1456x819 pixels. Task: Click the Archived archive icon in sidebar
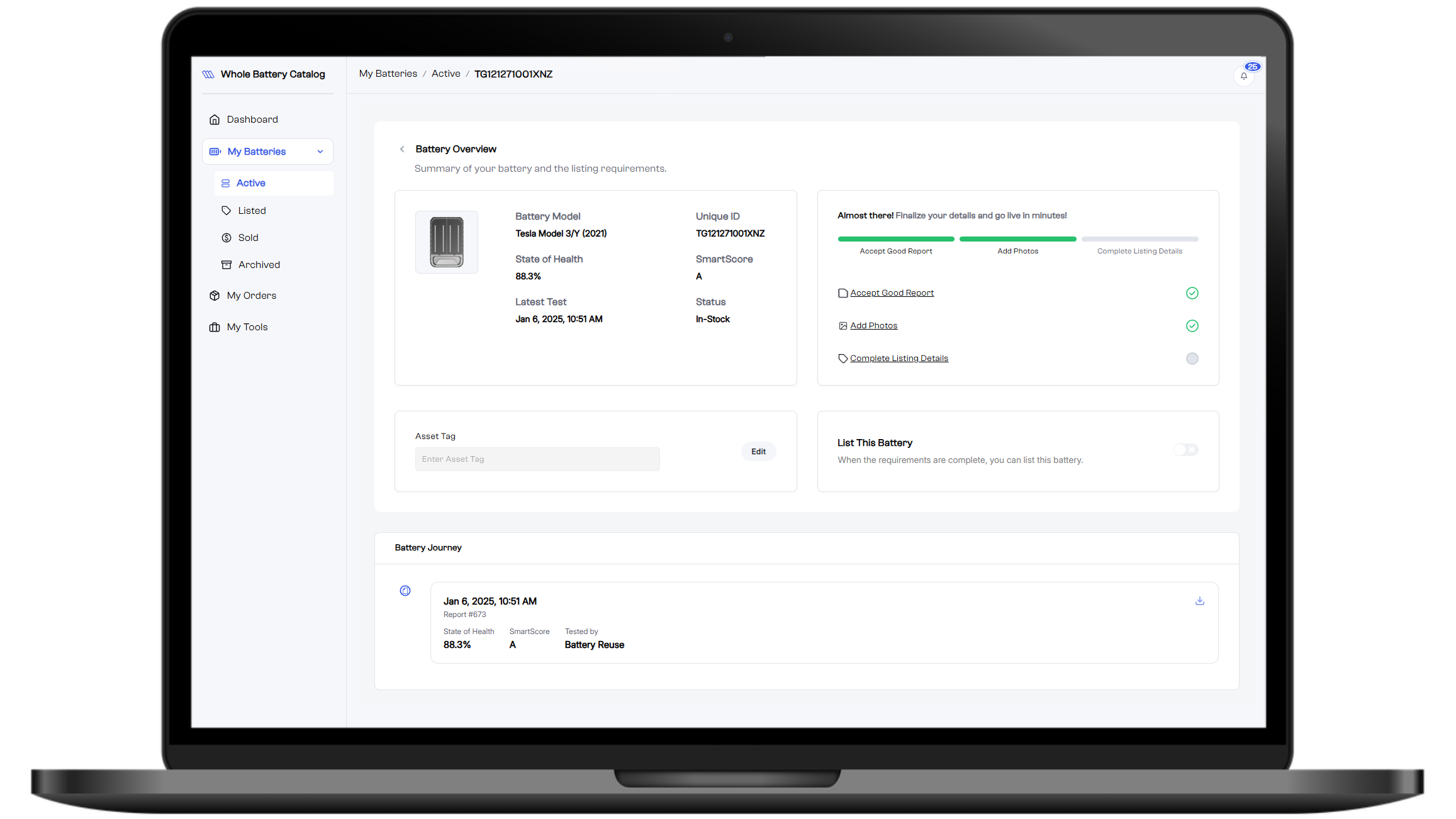227,264
